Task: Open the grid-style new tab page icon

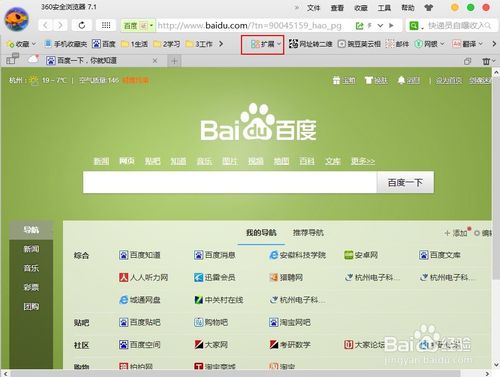Action: (x=106, y=25)
